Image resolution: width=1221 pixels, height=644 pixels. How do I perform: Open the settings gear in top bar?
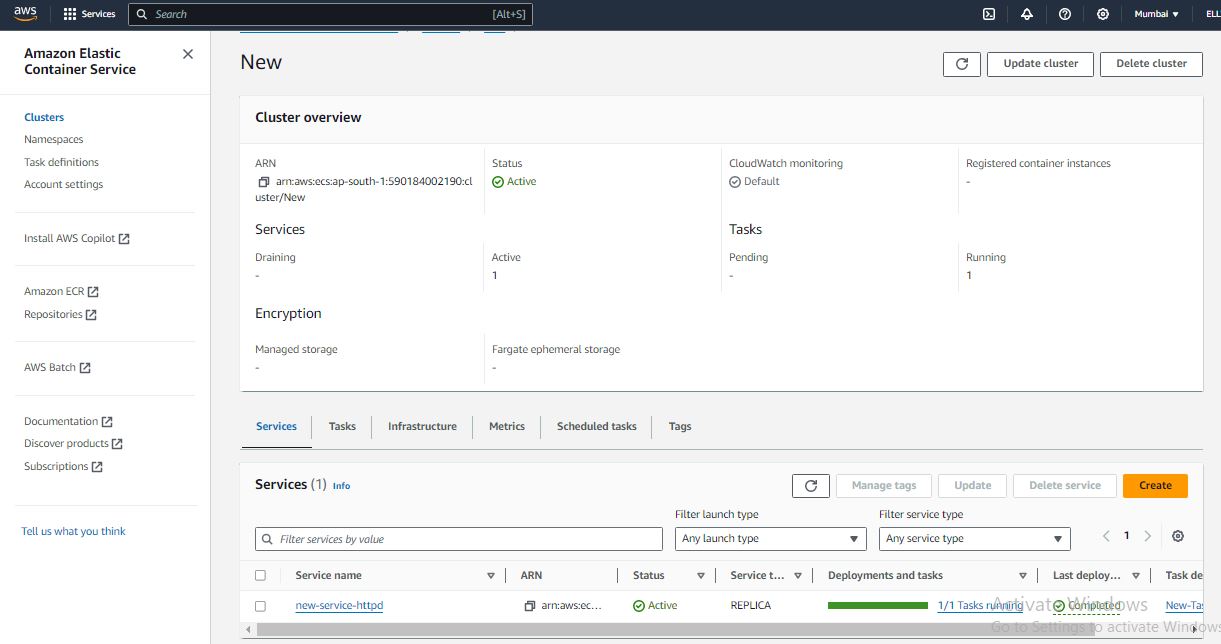(x=1102, y=14)
